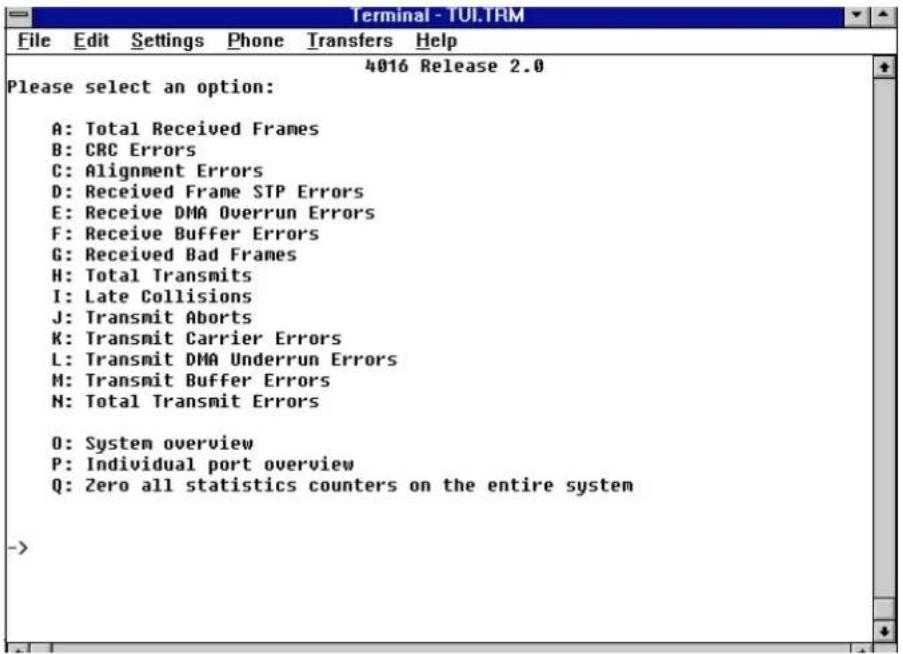
Task: Open the Phone menu
Action: click(x=255, y=40)
